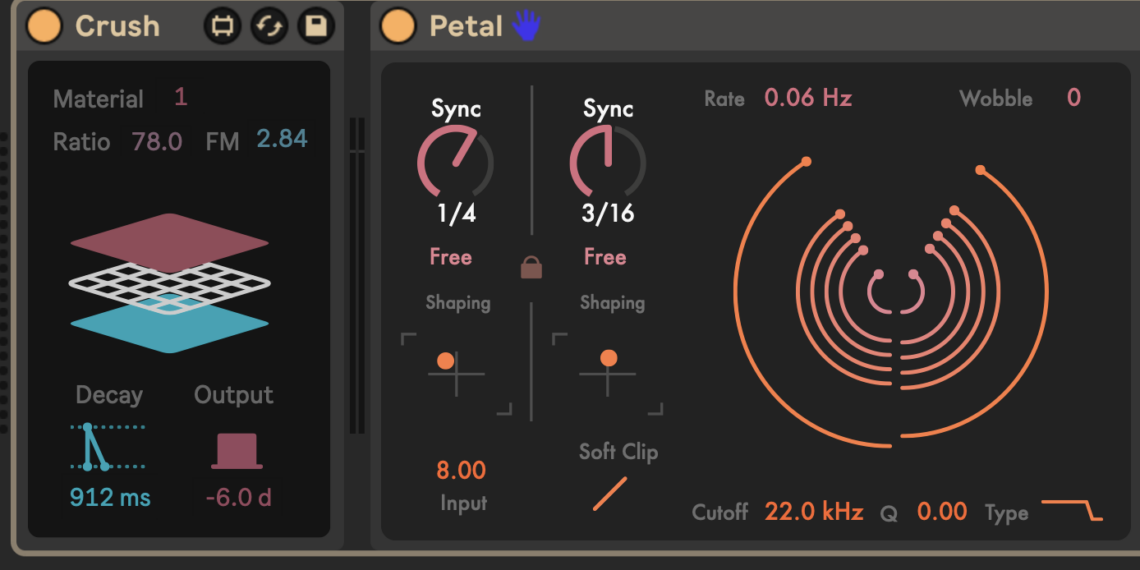
Task: Click the right Sync knob set to 3/16
Action: 607,165
